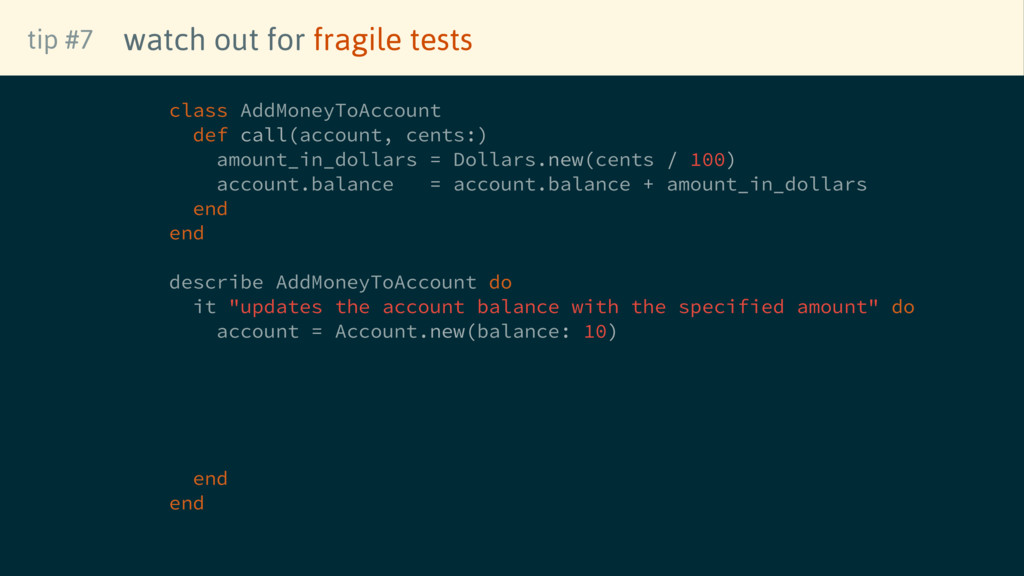
Task: Click the amount_in_dollars variable being assigned
Action: click(316, 160)
